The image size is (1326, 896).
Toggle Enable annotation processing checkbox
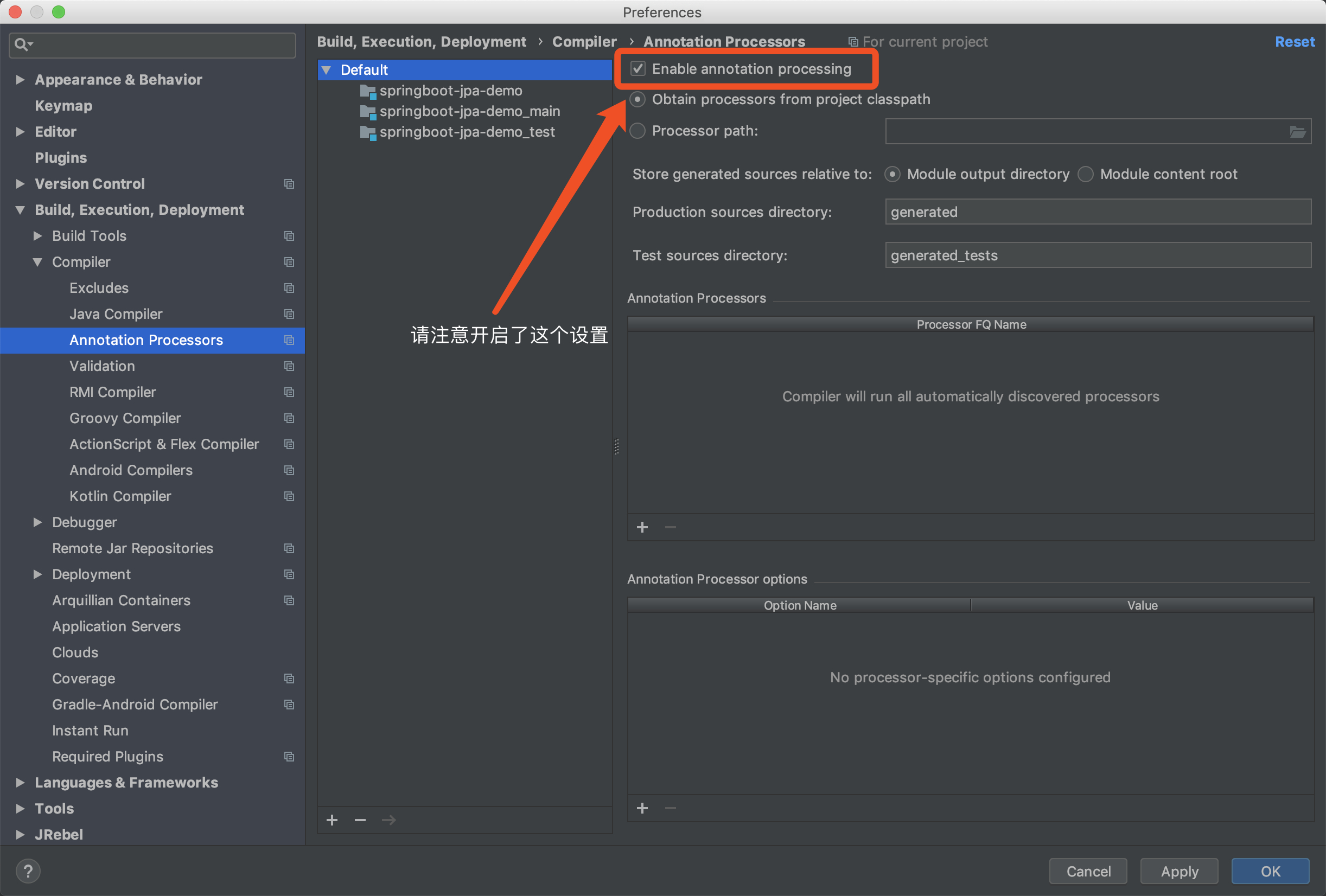coord(638,69)
